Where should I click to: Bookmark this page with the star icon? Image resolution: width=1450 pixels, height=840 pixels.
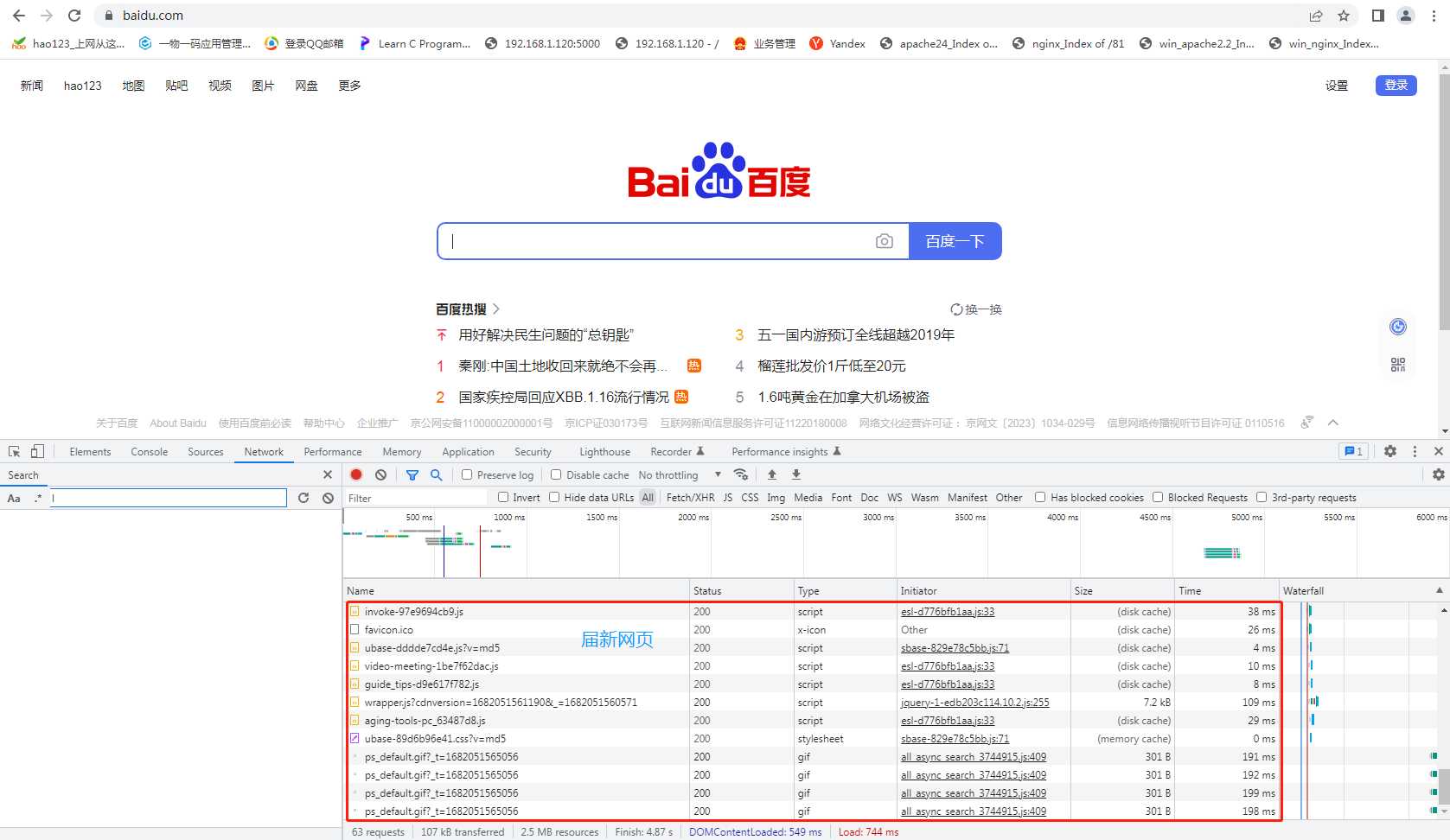1344,16
